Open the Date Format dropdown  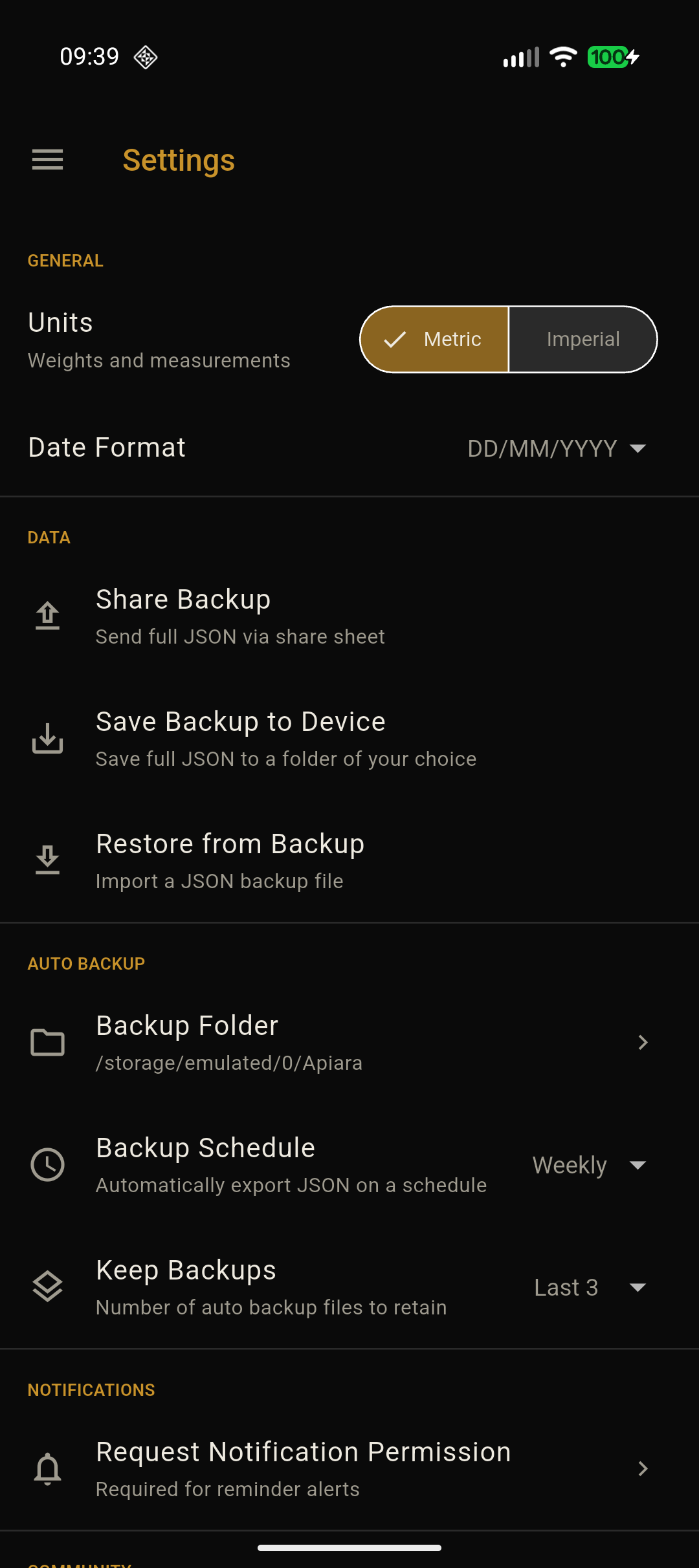pyautogui.click(x=557, y=448)
